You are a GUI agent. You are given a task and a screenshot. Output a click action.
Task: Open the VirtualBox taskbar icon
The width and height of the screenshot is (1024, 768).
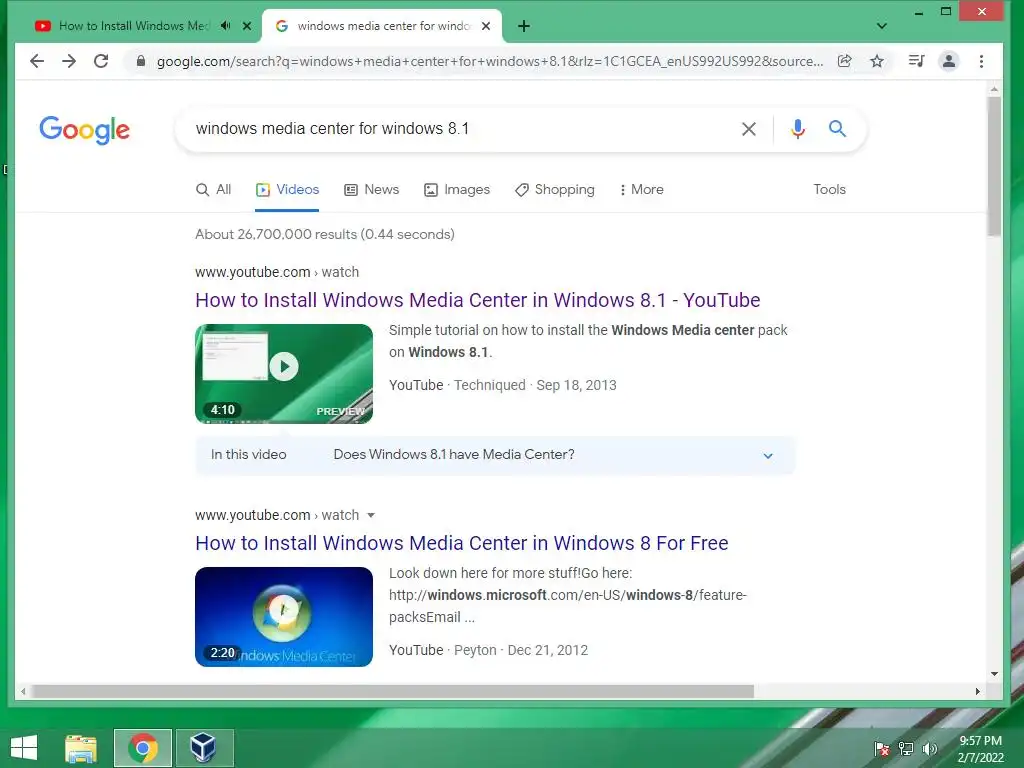203,748
